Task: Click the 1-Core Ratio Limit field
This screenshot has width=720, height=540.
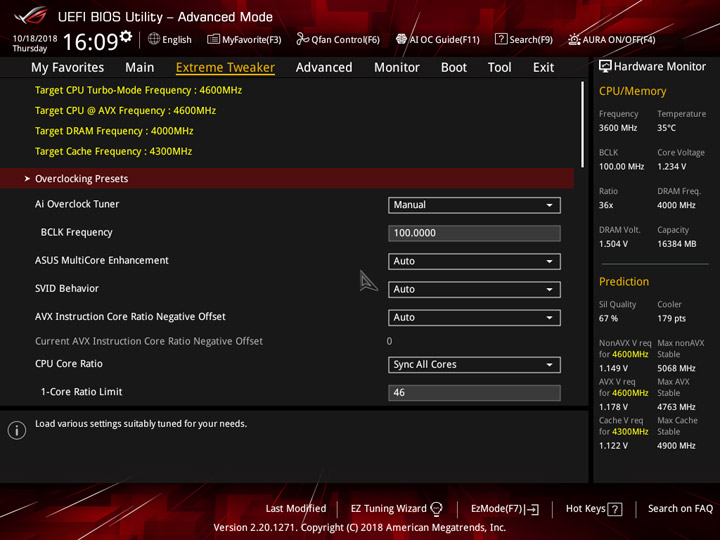Action: (x=474, y=393)
